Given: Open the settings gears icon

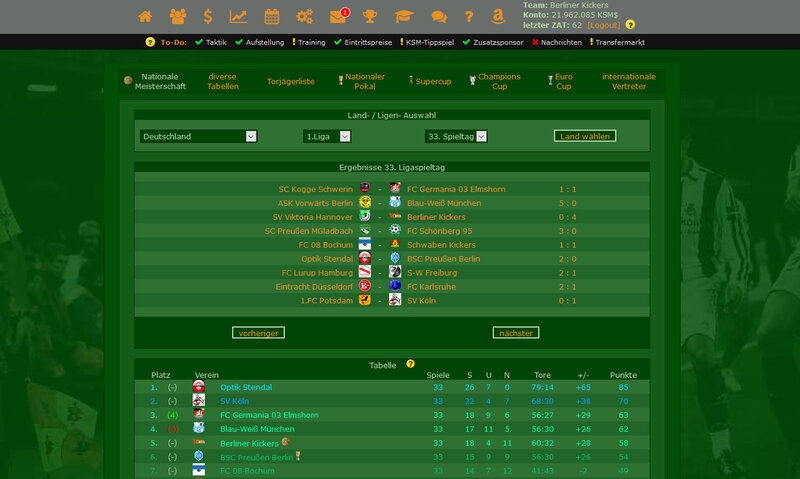Looking at the screenshot, I should tap(305, 17).
